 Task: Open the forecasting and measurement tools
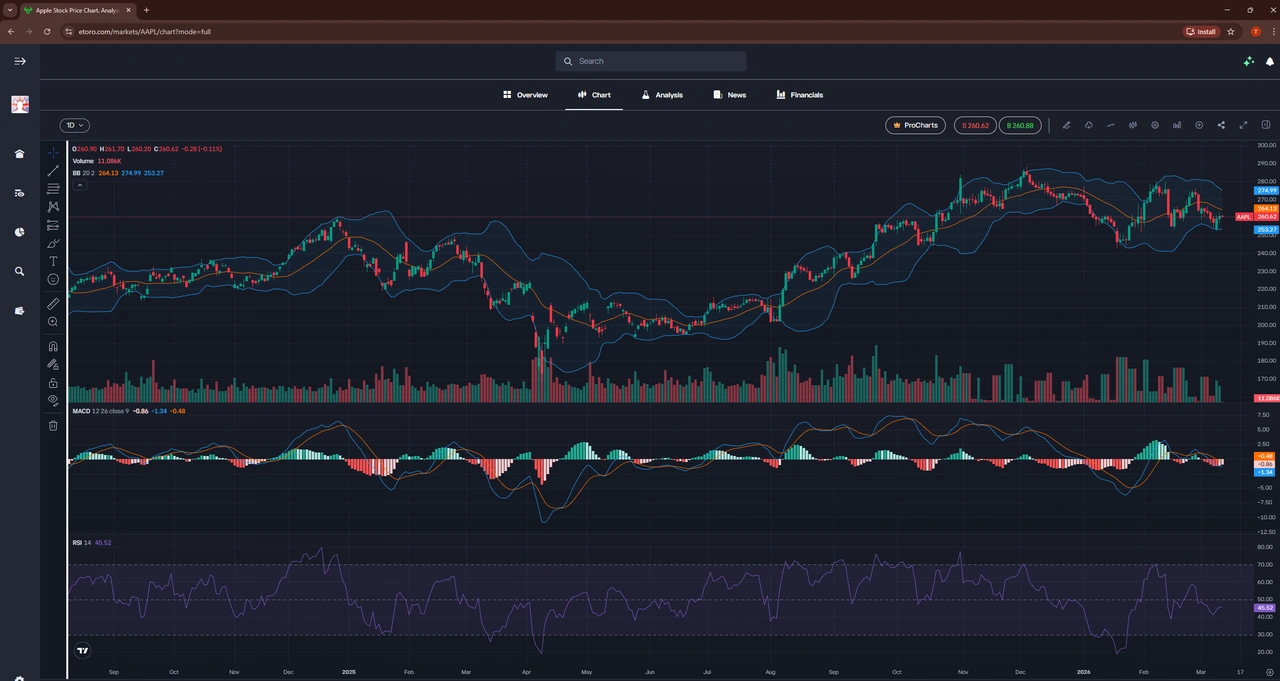tap(53, 225)
